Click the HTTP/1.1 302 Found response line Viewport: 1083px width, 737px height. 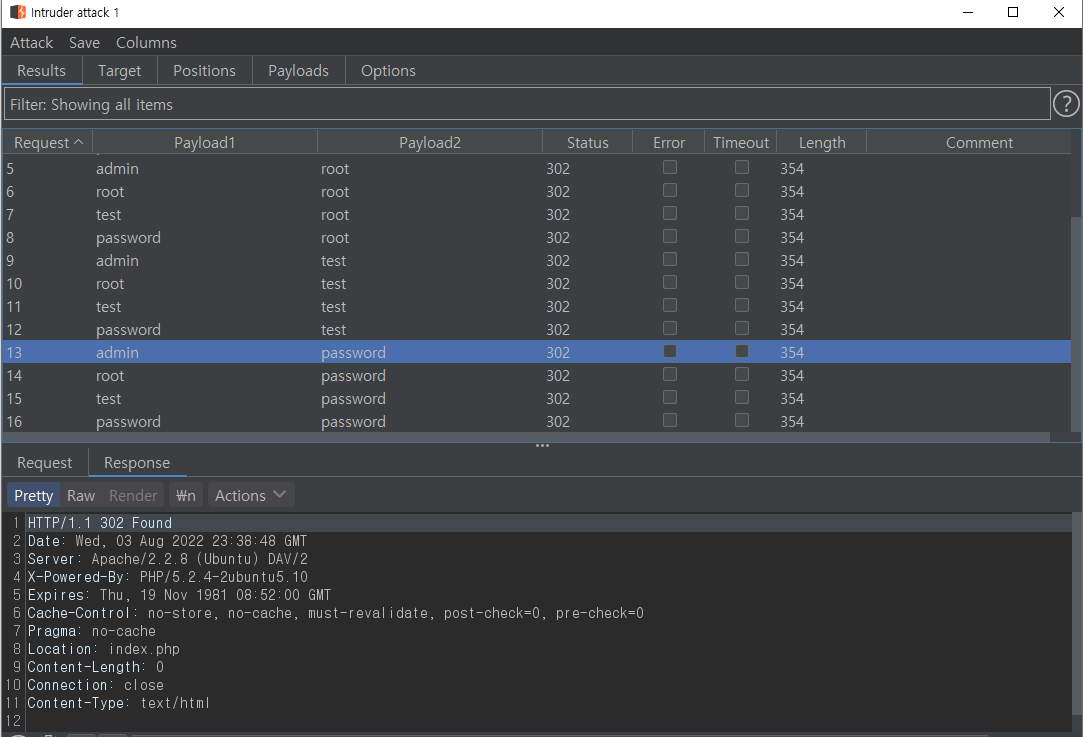pos(99,523)
